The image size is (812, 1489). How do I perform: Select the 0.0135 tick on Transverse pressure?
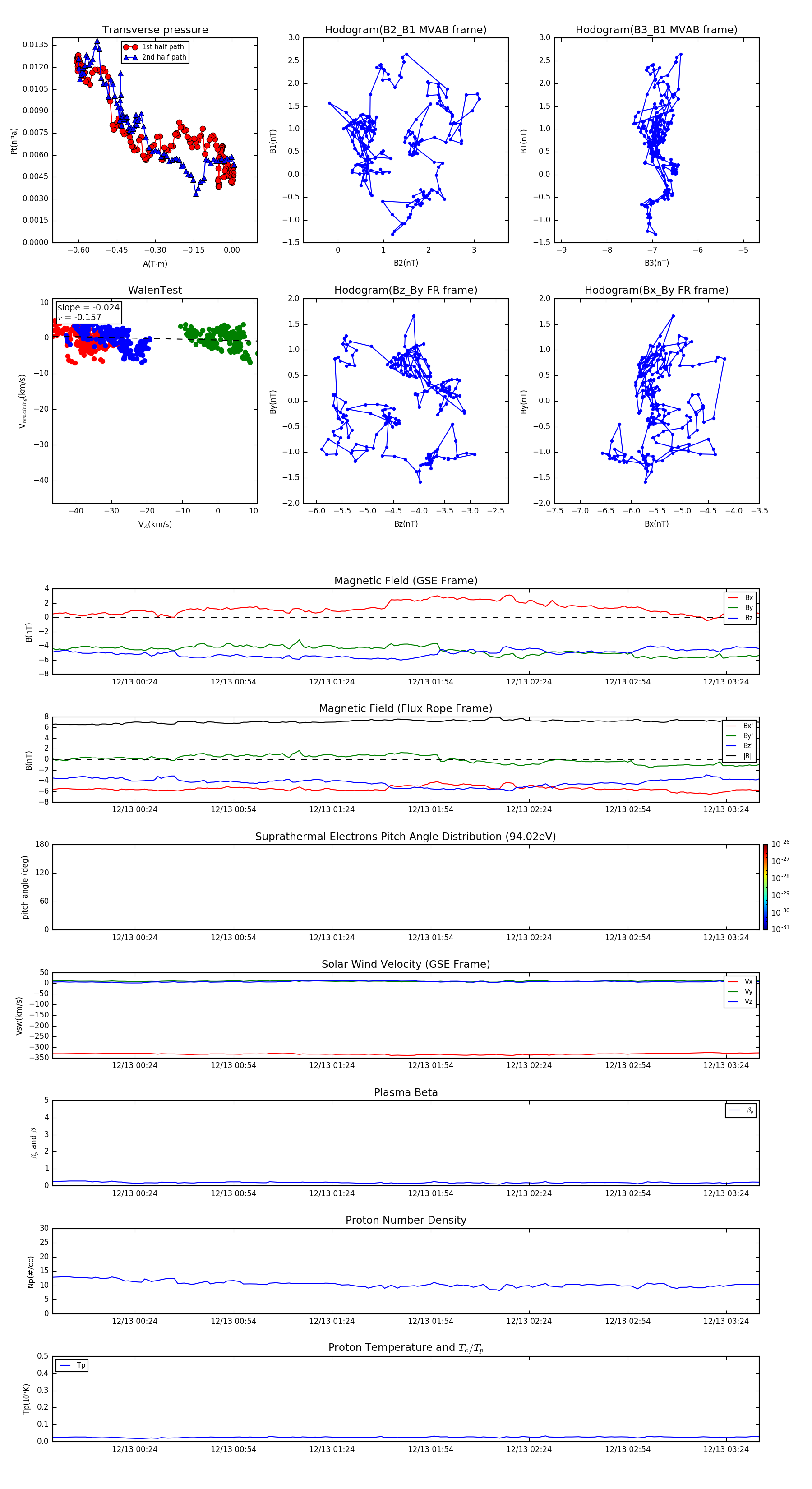(36, 45)
